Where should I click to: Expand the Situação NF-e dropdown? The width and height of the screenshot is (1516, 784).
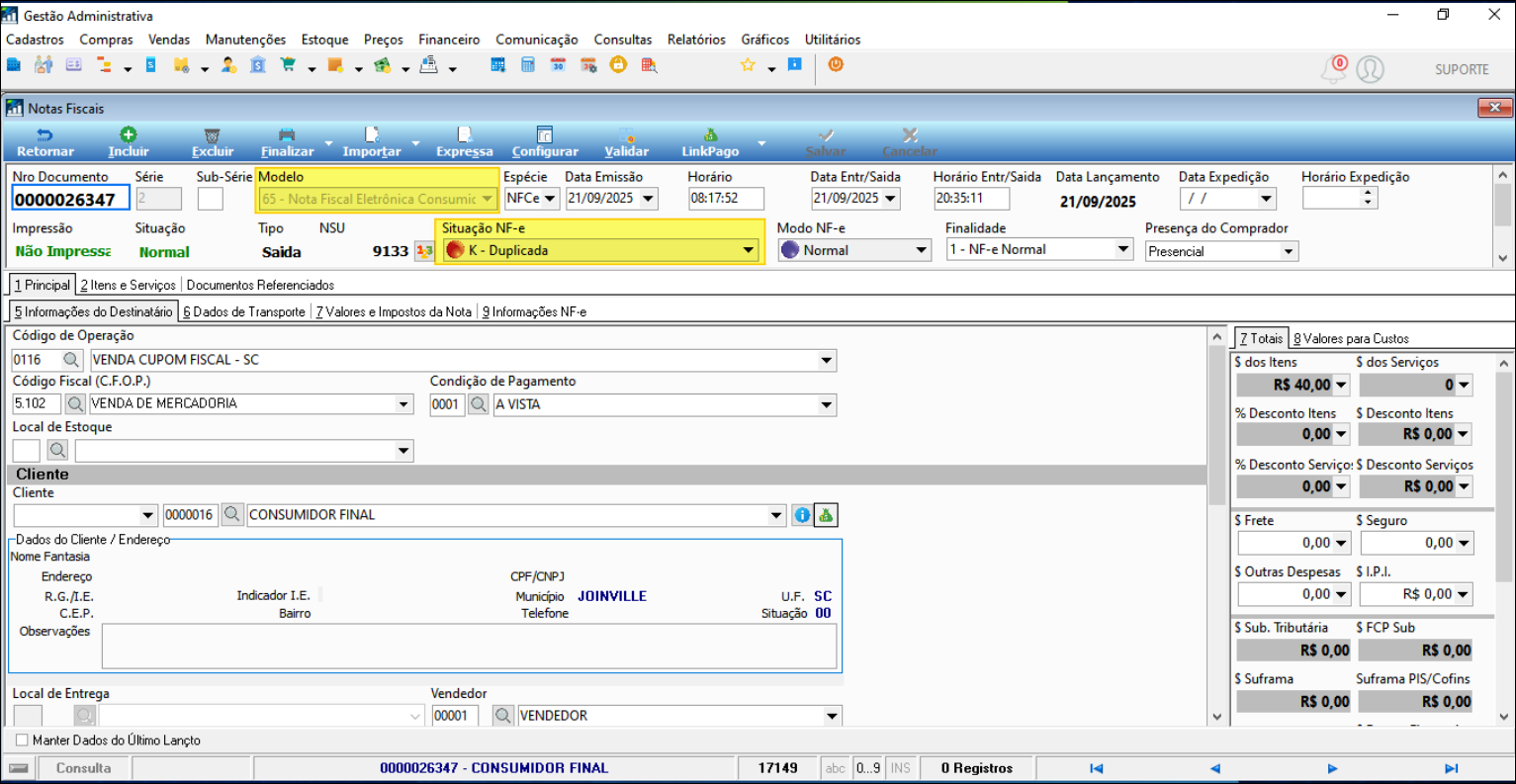(749, 251)
